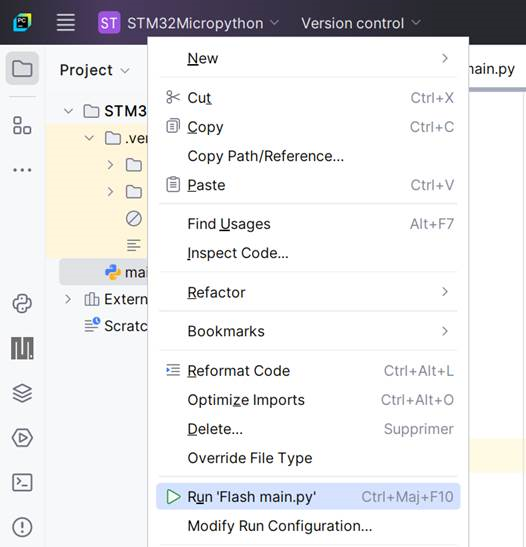The height and width of the screenshot is (547, 526).
Task: Open the Version control dropdown
Action: 361,23
